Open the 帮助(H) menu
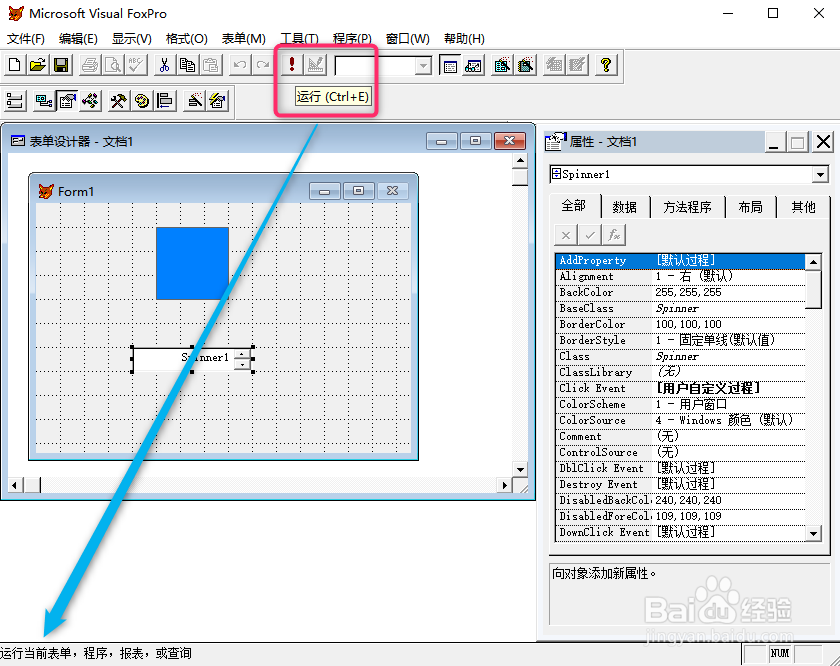The width and height of the screenshot is (840, 666). point(464,39)
